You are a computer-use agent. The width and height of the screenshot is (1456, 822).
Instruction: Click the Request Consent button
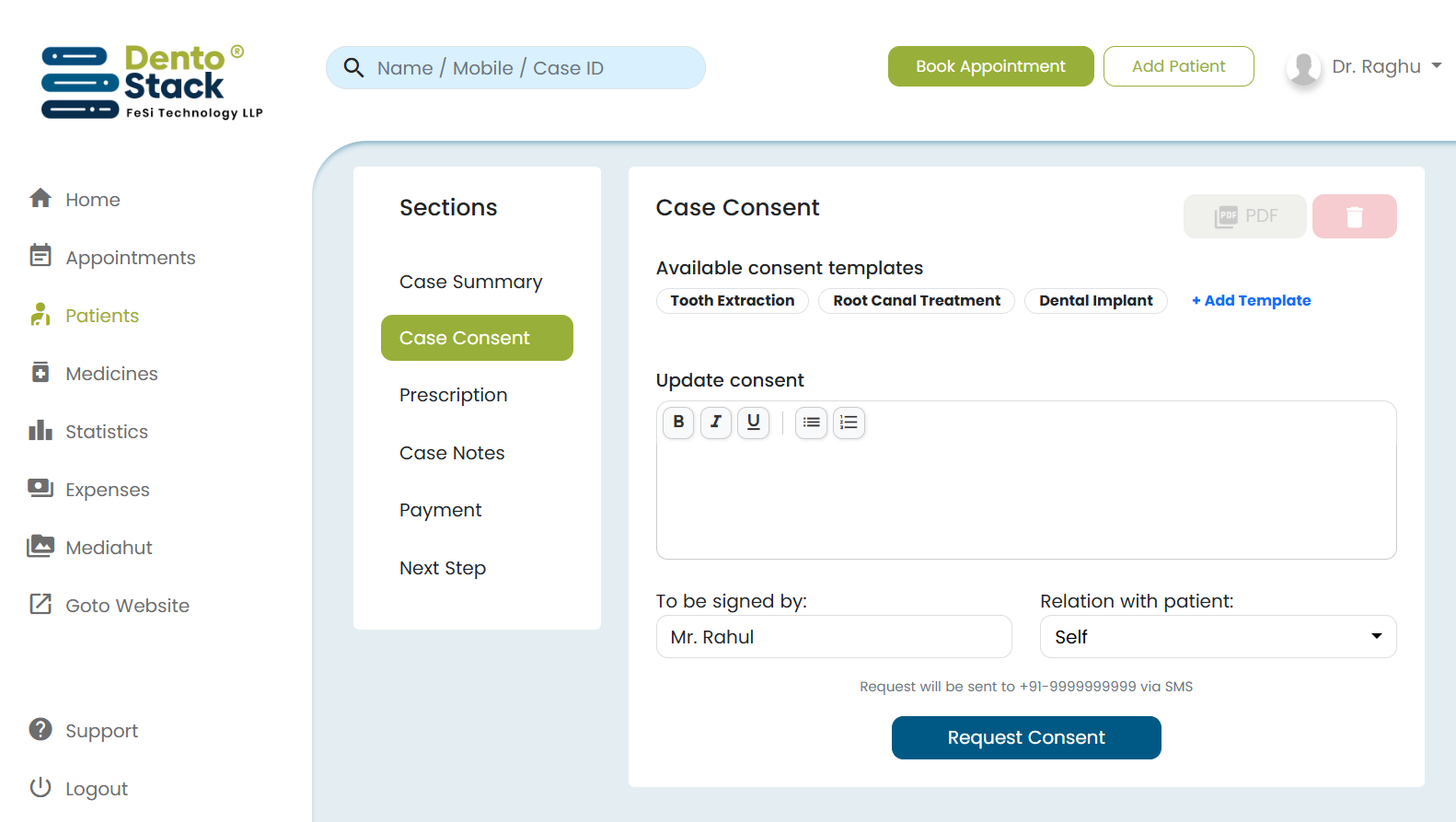1025,737
